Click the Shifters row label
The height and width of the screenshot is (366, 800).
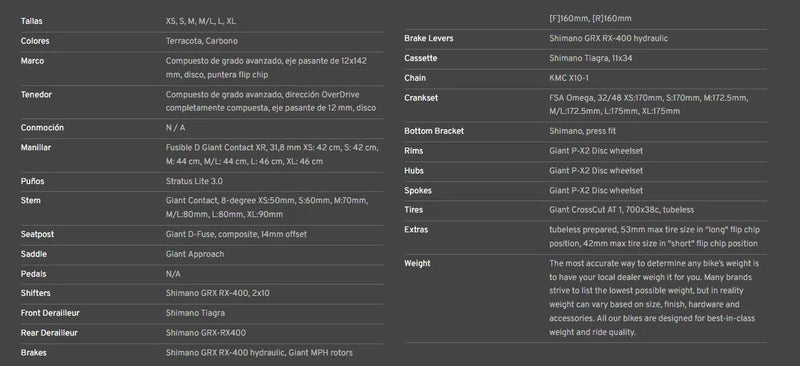point(35,293)
